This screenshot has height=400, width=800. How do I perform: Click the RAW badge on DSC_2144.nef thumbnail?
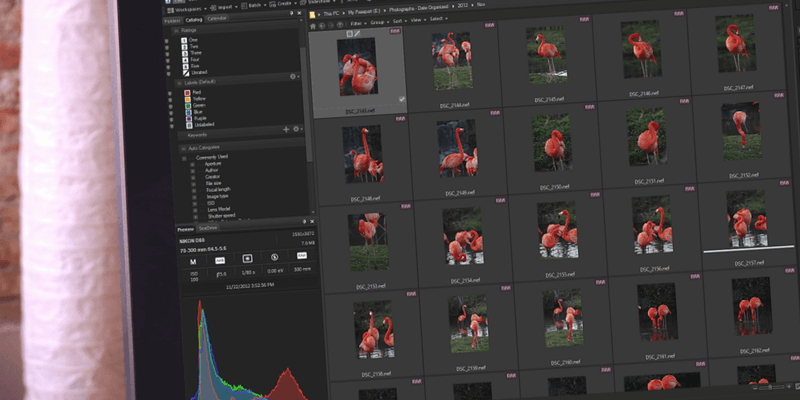[x=489, y=25]
